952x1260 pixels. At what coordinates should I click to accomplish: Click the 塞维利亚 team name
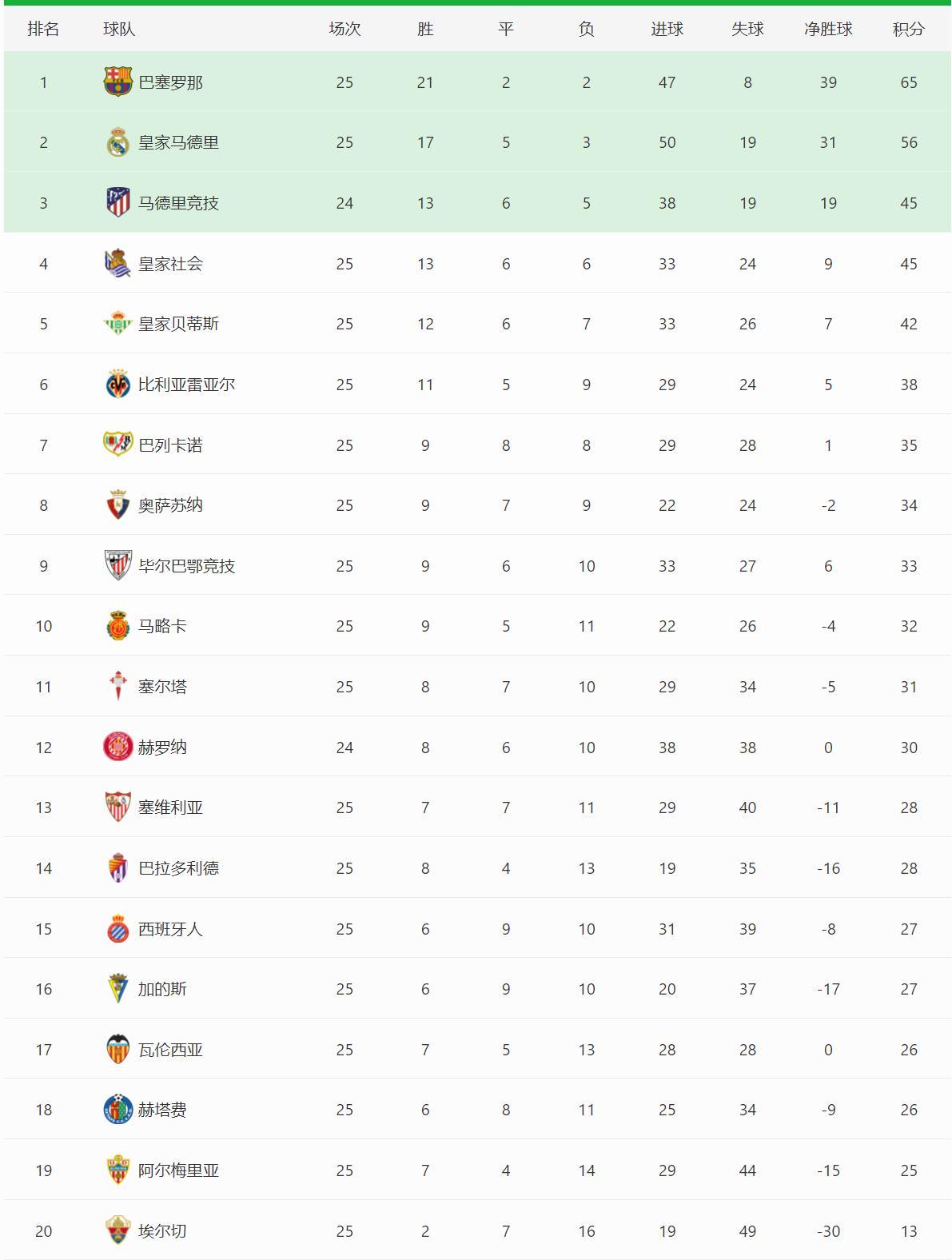tap(170, 807)
